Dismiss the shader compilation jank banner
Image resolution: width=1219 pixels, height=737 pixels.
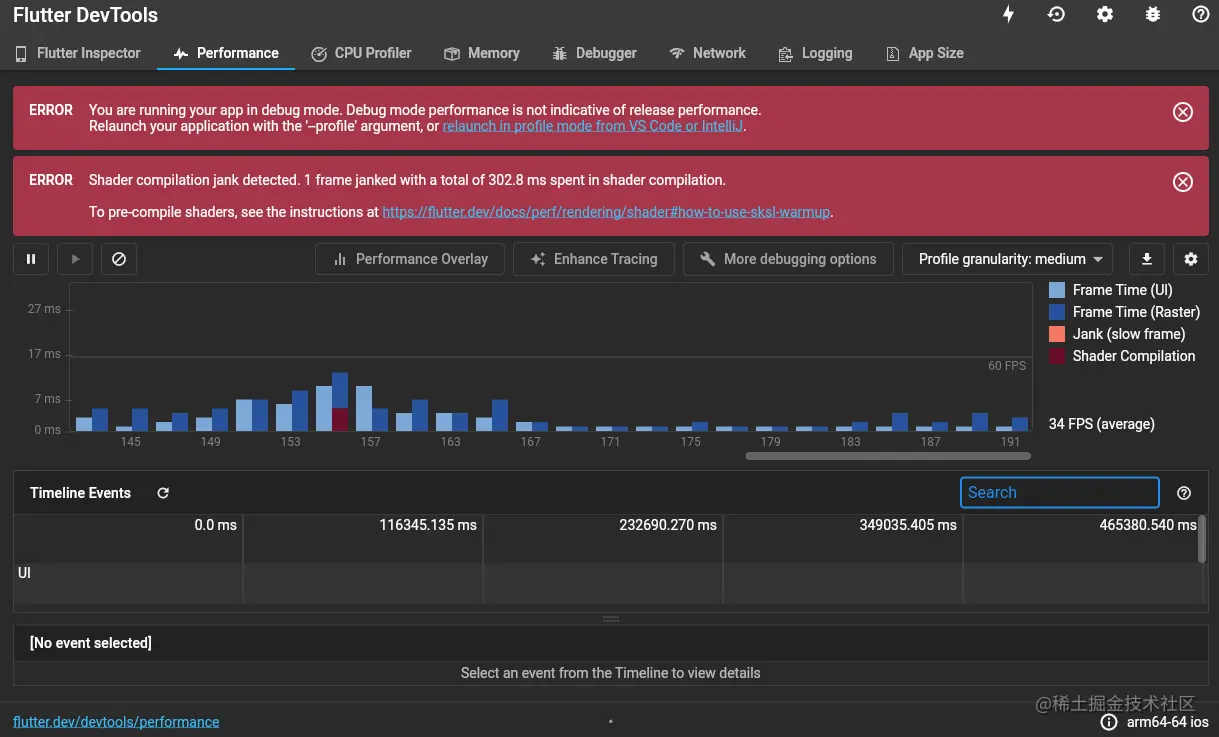(1183, 182)
